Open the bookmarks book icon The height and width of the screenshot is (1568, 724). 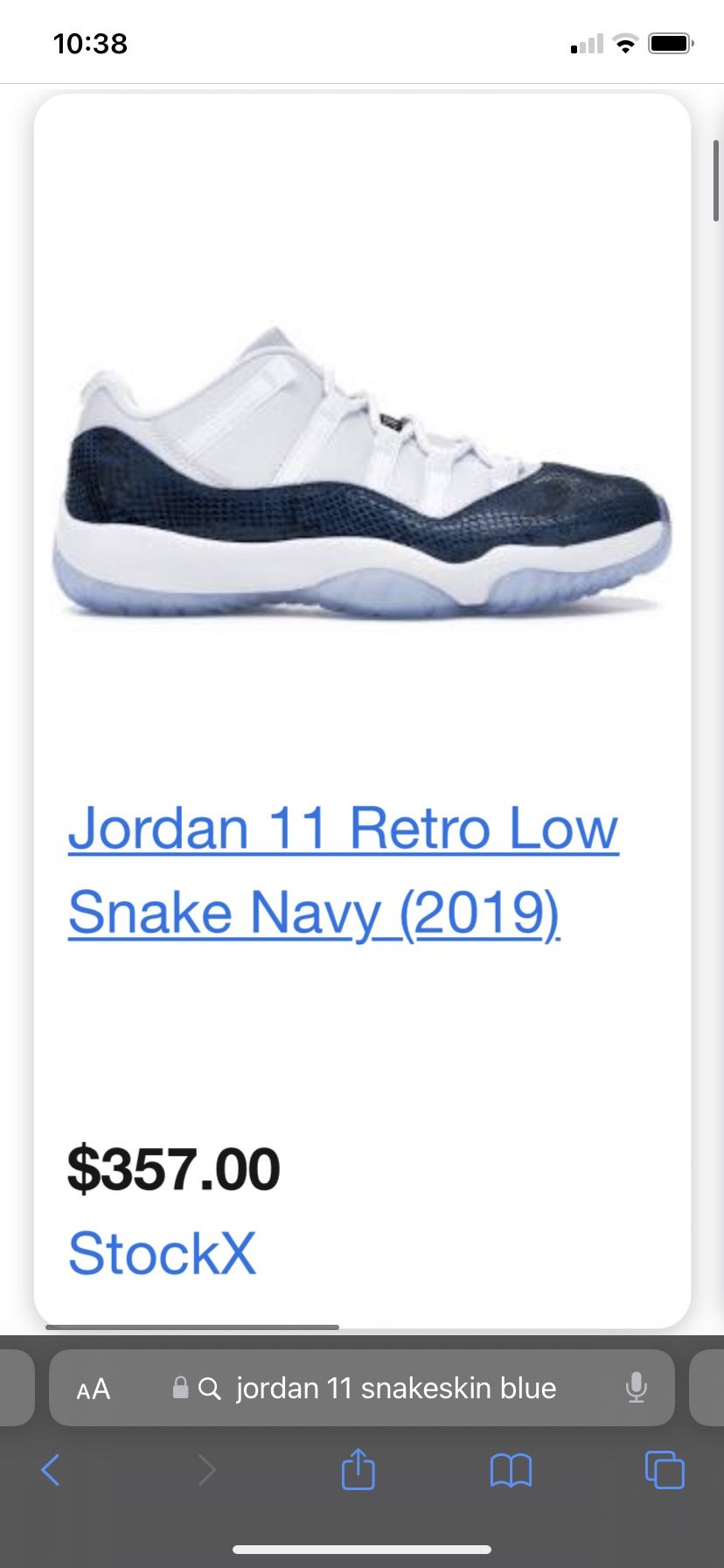tap(512, 1470)
